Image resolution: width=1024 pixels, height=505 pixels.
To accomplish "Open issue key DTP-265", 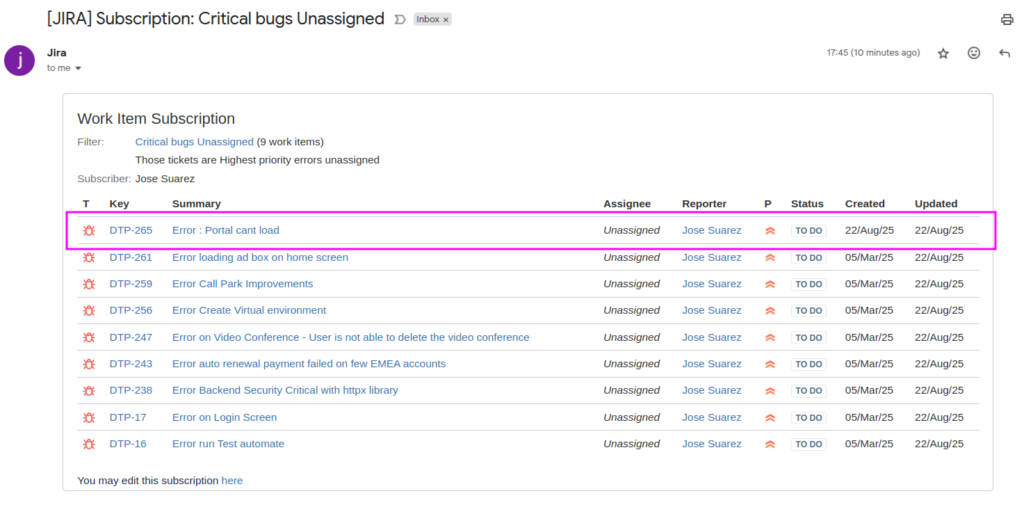I will click(x=131, y=230).
